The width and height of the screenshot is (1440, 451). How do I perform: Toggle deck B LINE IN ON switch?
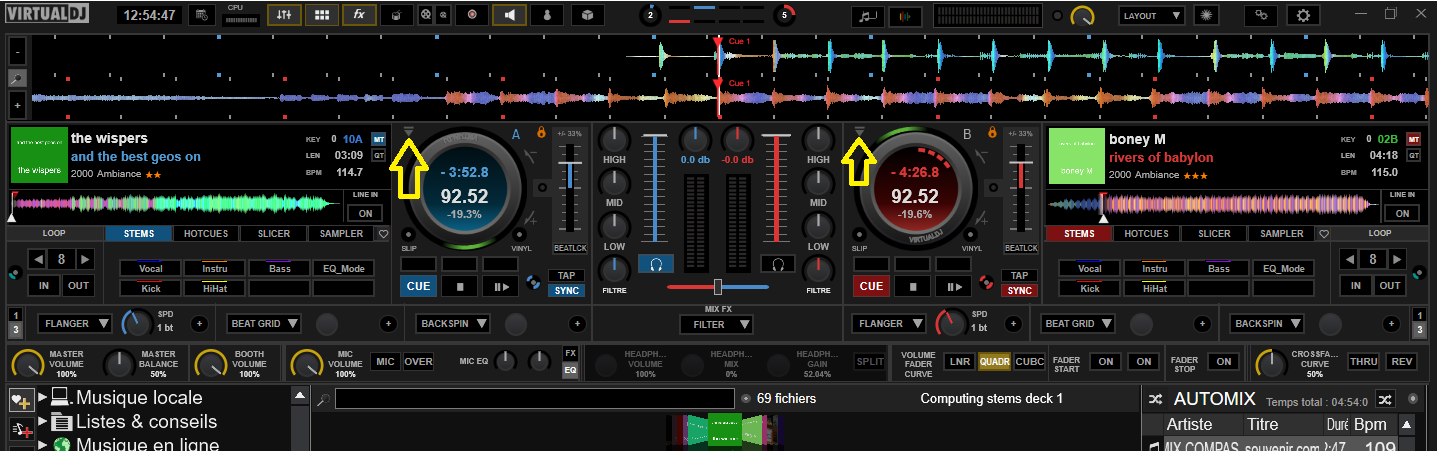[x=1402, y=213]
